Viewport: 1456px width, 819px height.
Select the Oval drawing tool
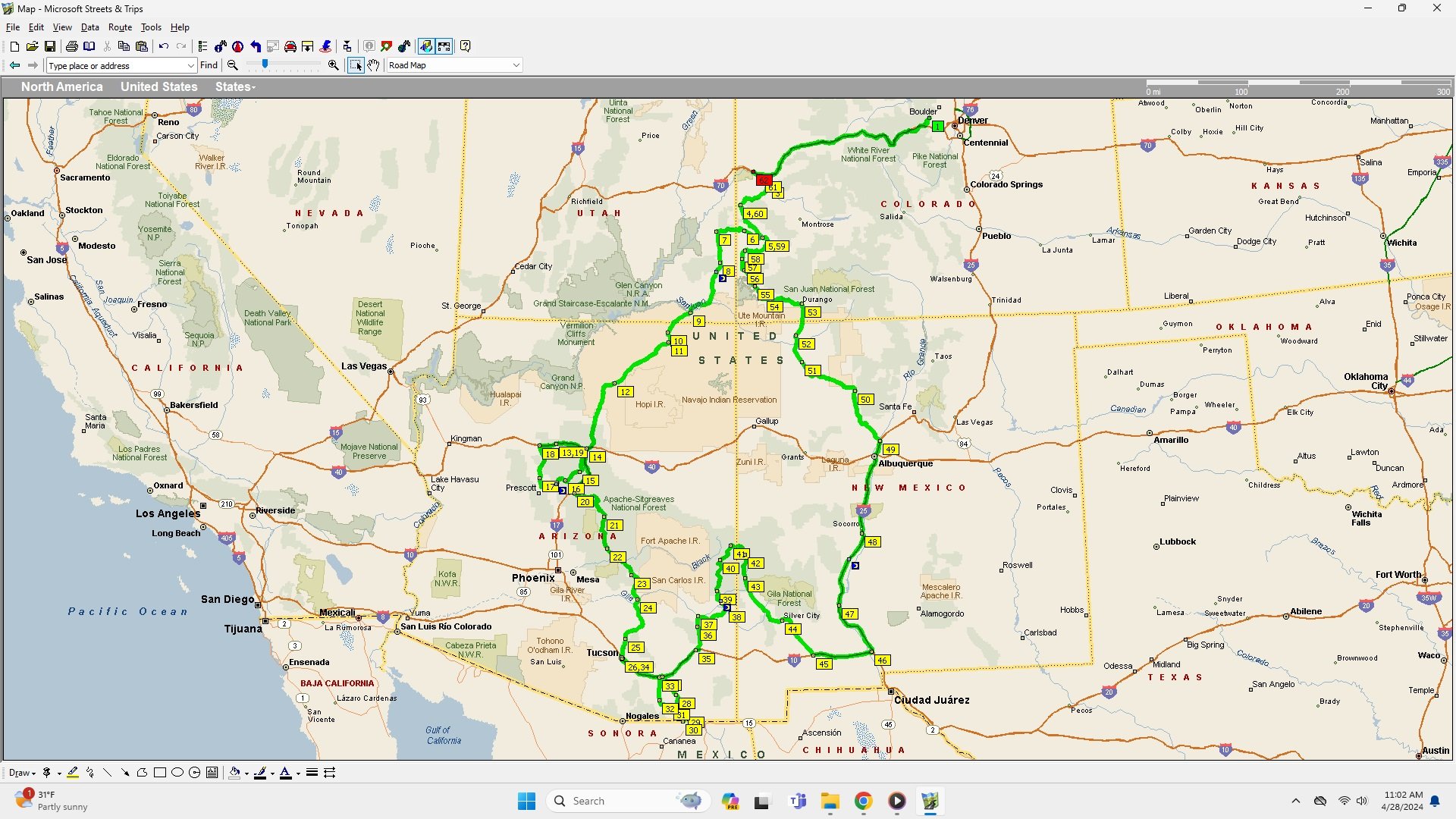[x=177, y=773]
